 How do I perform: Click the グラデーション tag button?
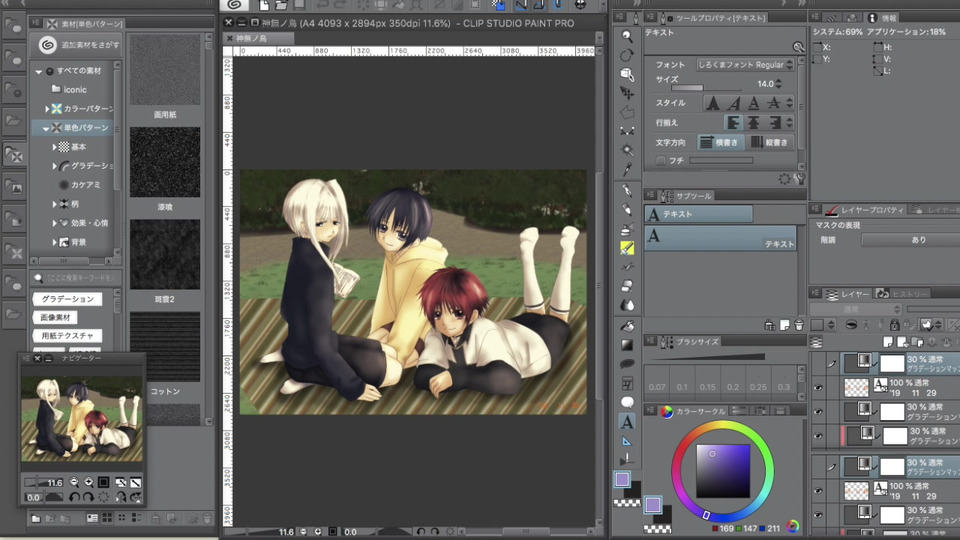(67, 299)
